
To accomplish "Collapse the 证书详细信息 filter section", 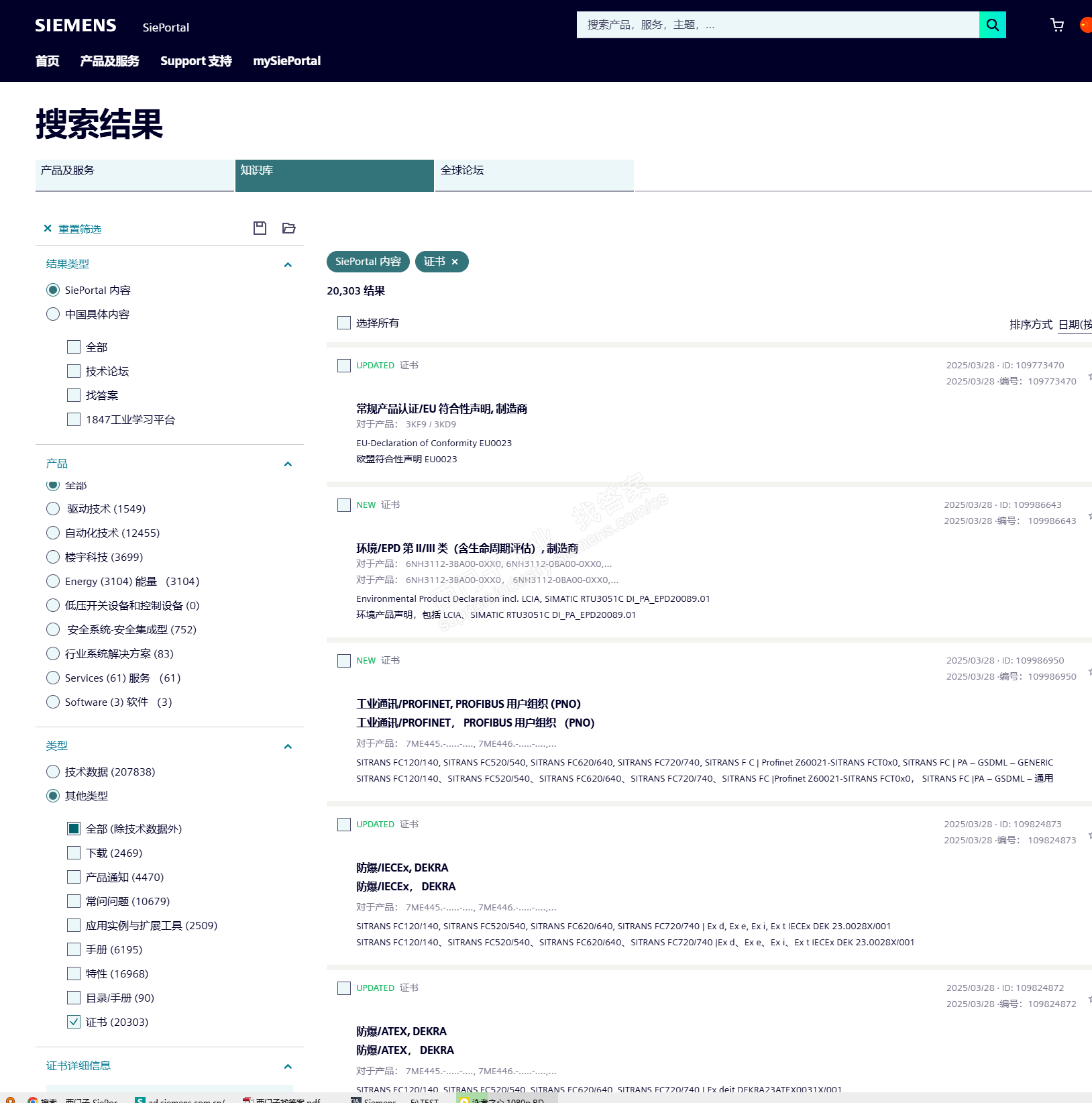I will (x=288, y=1066).
